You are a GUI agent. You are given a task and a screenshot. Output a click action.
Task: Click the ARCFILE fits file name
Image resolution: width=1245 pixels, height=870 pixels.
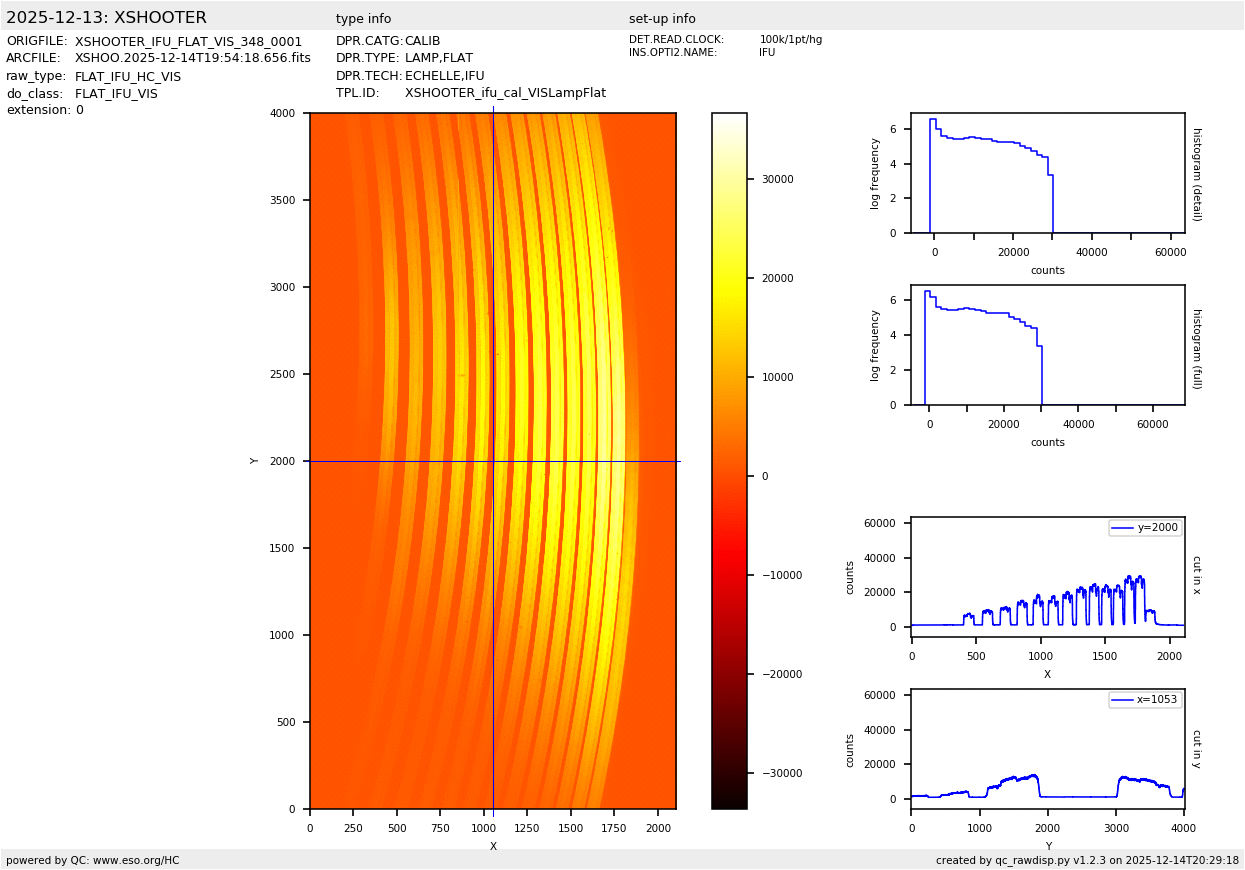192,58
